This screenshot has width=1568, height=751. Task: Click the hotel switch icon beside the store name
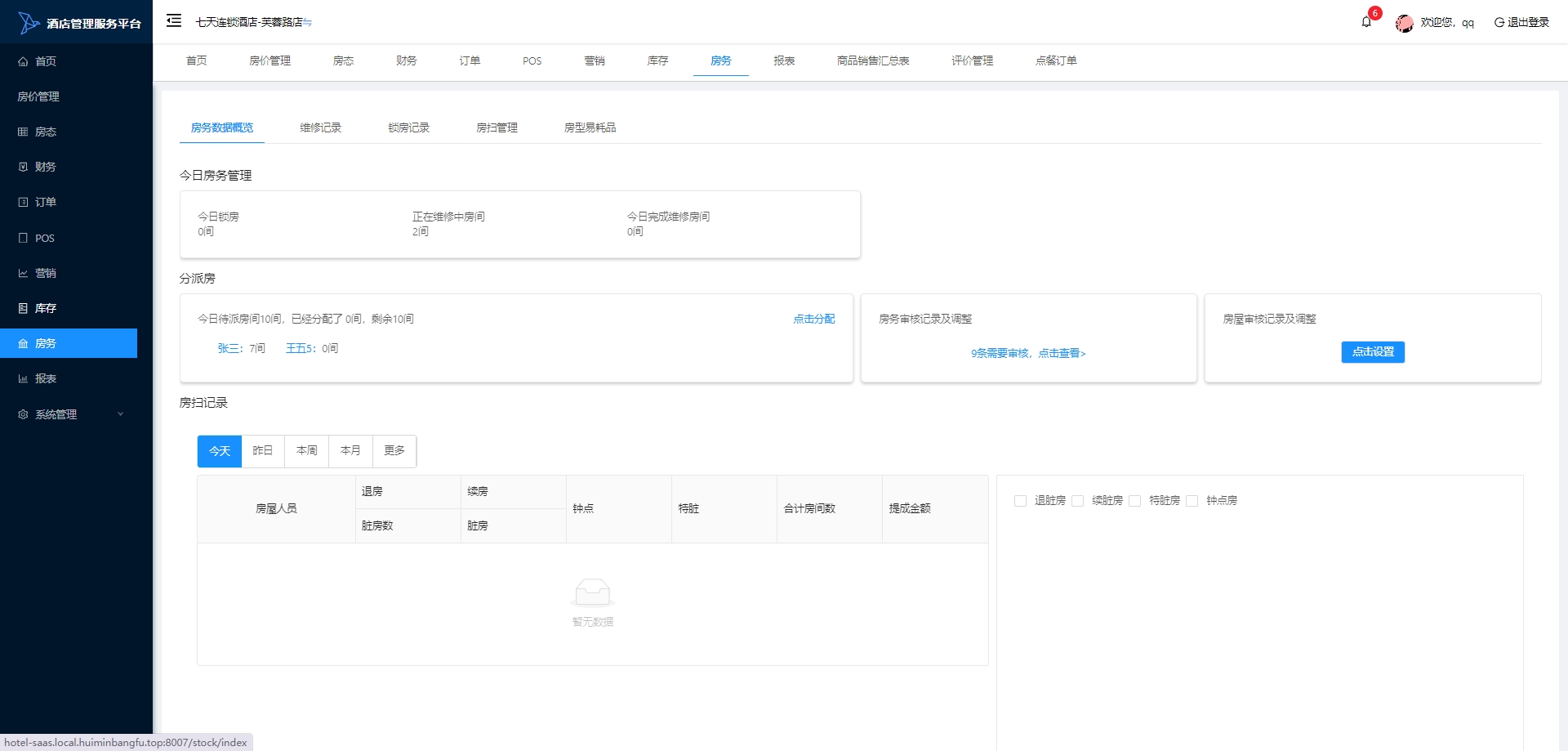pyautogui.click(x=307, y=23)
